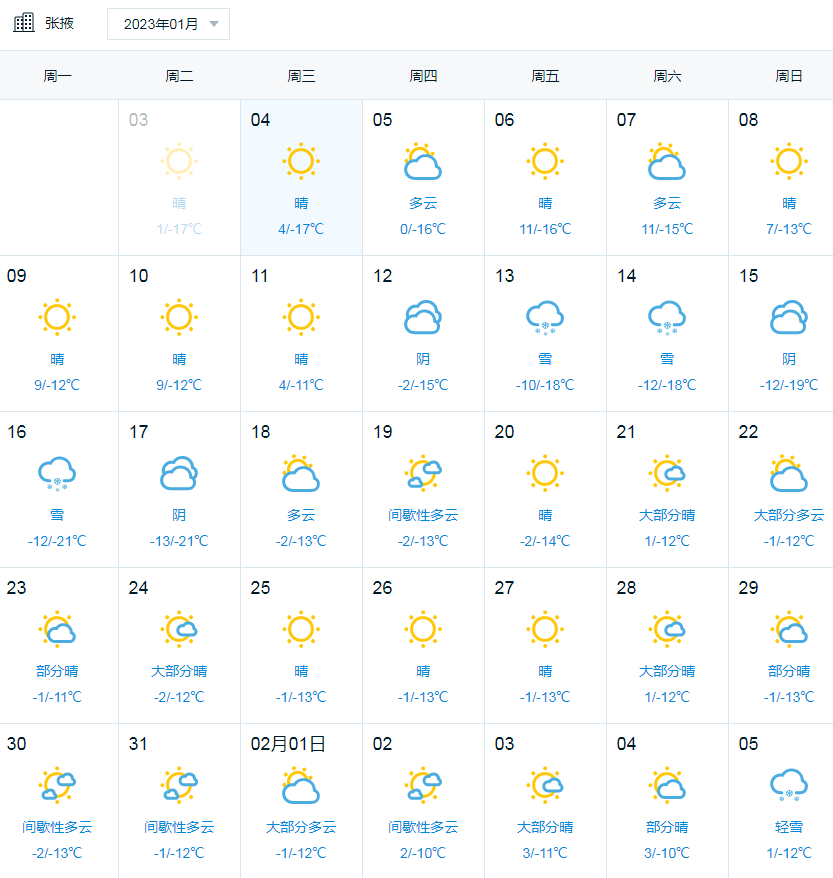Open the 2023年01月 month selector dropdown
Image resolution: width=833 pixels, height=878 pixels.
pyautogui.click(x=168, y=23)
